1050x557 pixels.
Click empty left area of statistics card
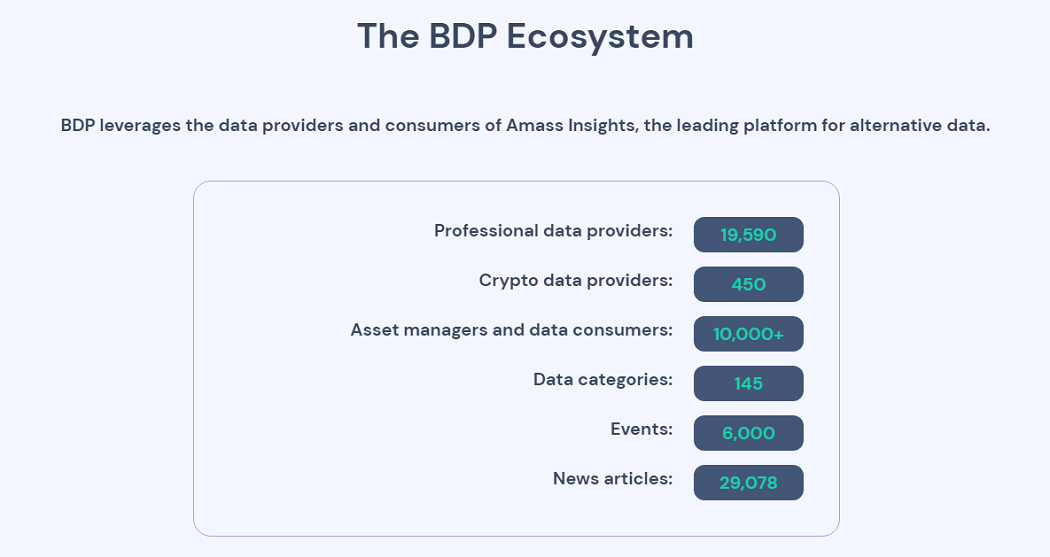click(268, 358)
